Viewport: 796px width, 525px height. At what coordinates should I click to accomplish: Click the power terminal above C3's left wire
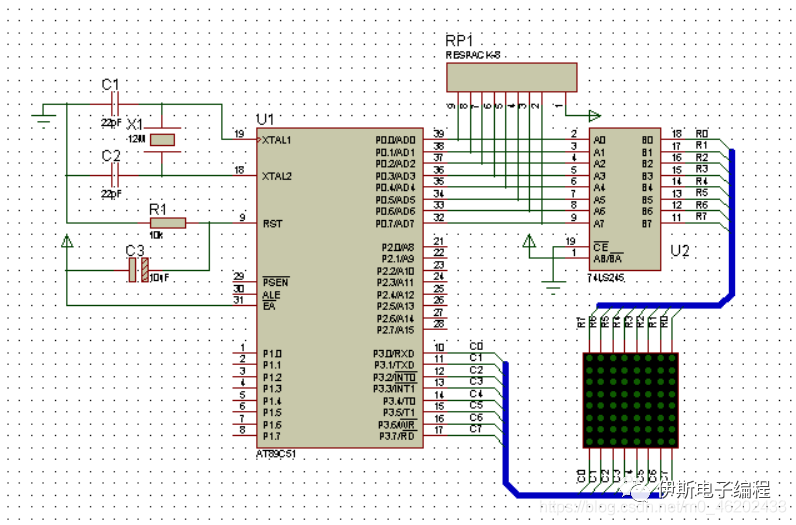pyautogui.click(x=67, y=241)
